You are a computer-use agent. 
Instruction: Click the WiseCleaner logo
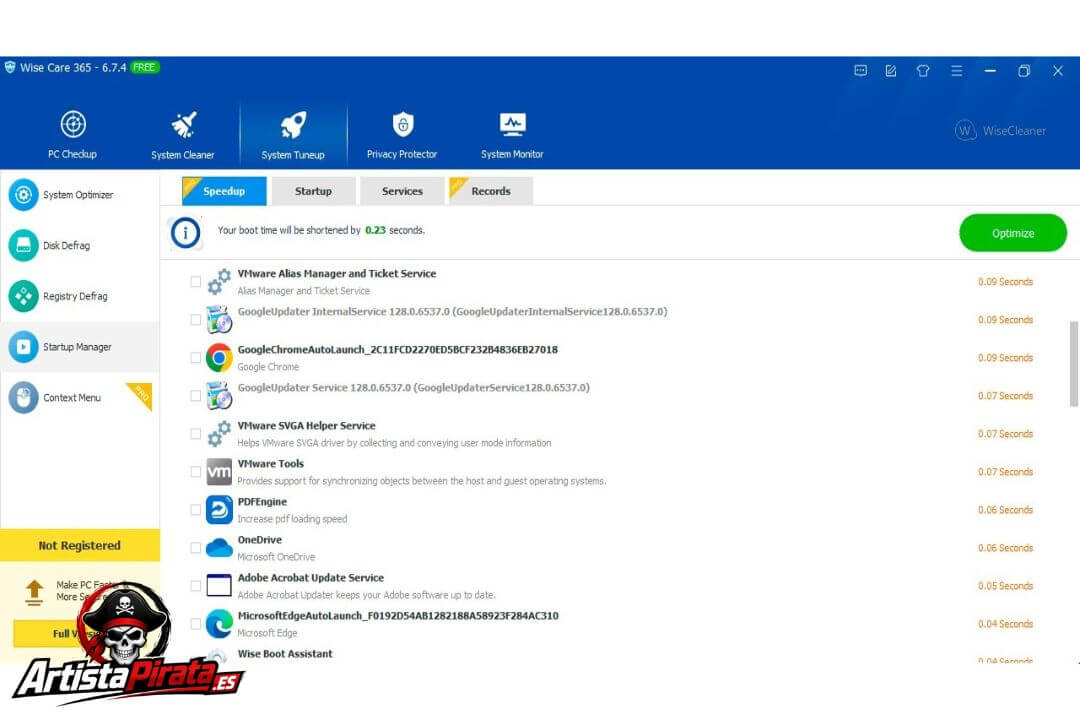[x=1000, y=130]
